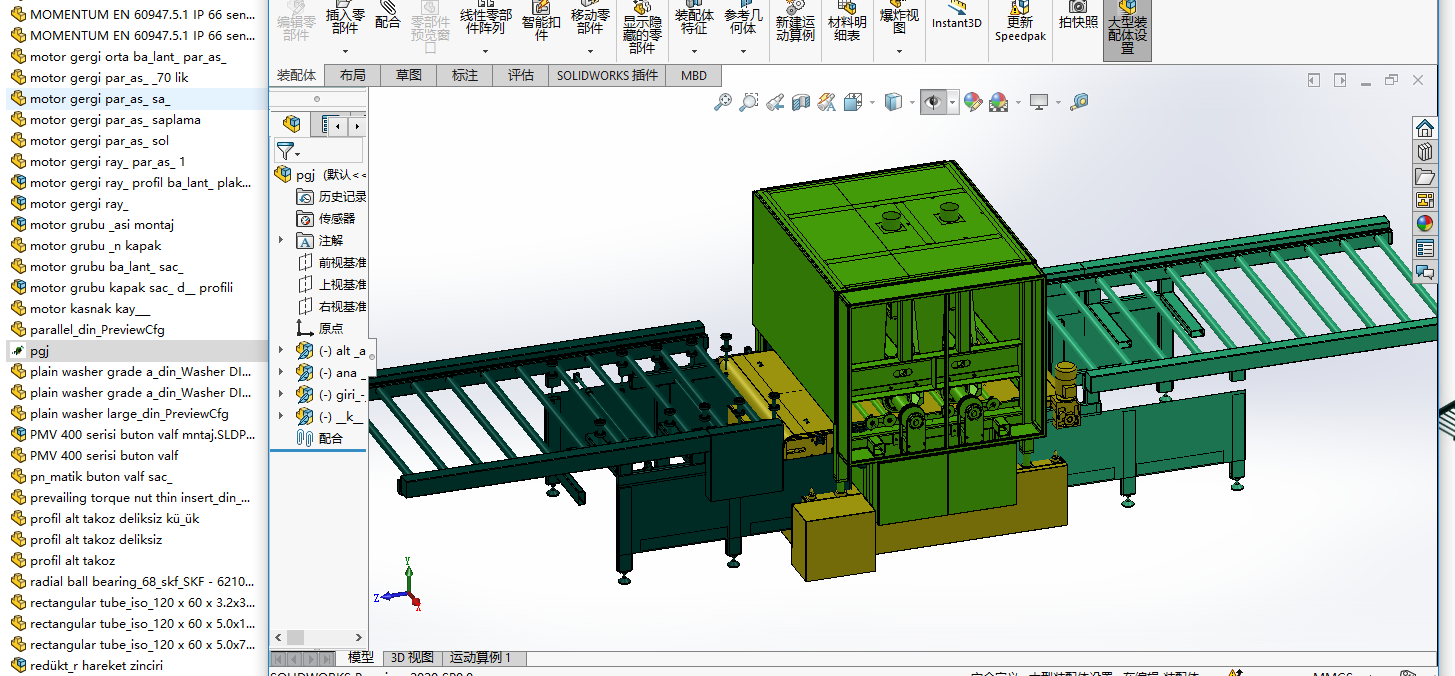The height and width of the screenshot is (676, 1455).
Task: Click the File Explorer folder icon in task pane
Action: point(1425,176)
